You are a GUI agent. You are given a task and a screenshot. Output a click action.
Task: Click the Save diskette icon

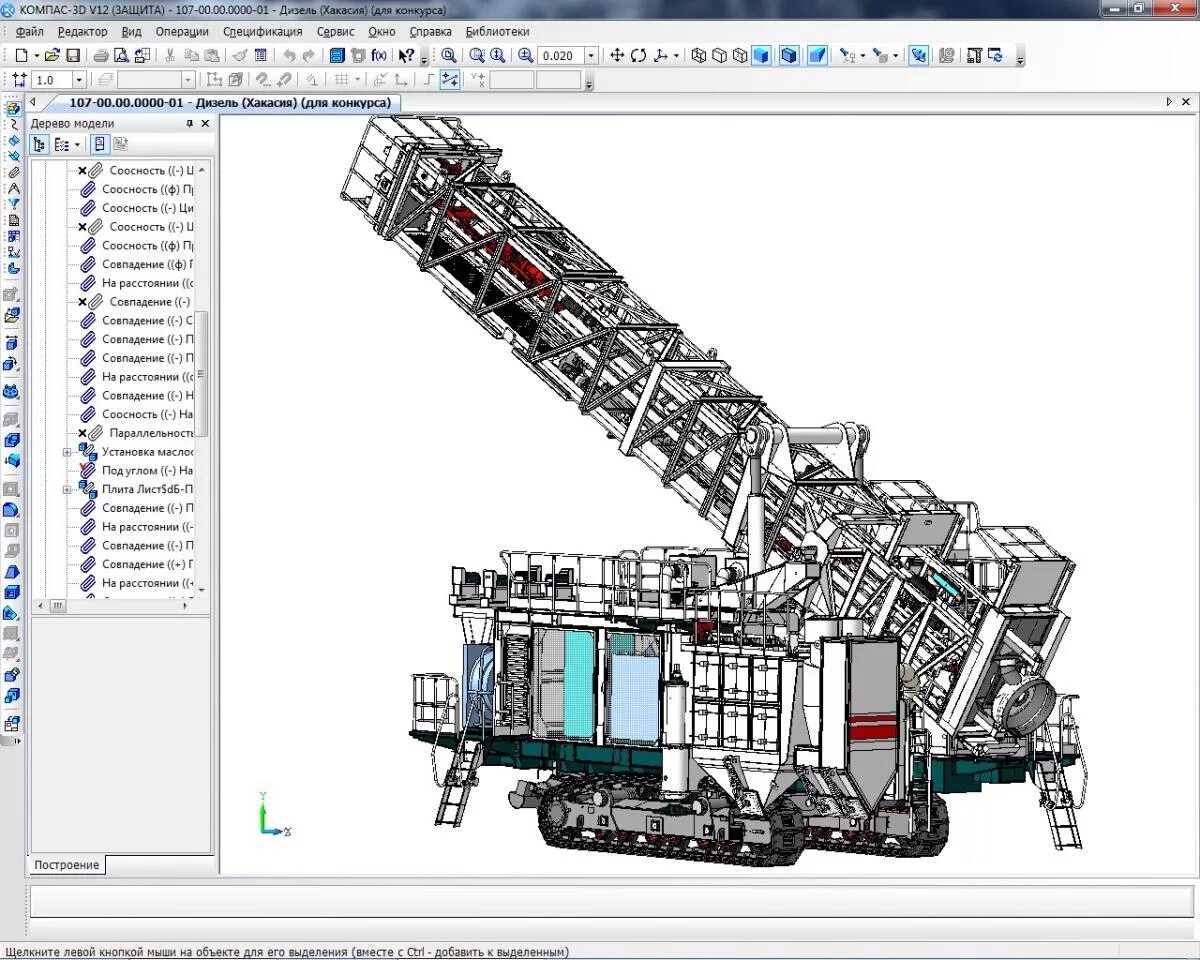point(73,56)
